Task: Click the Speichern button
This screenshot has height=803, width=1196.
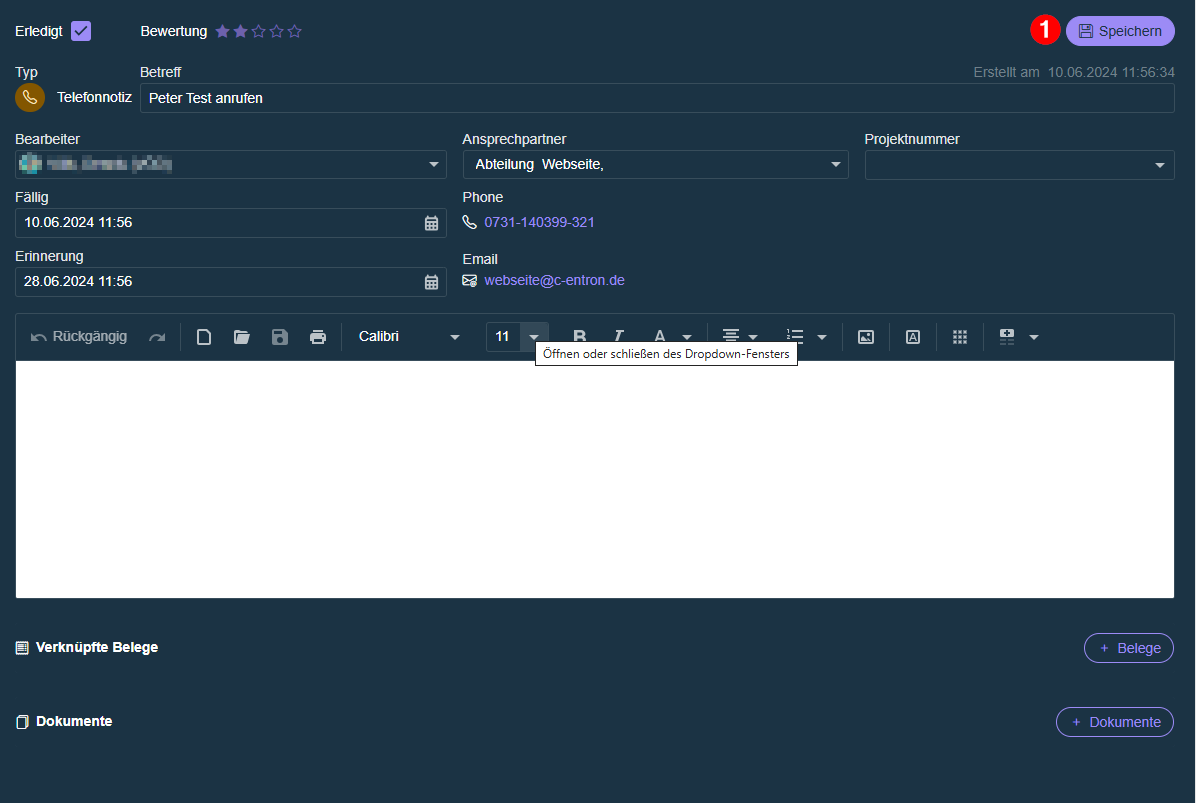Action: (x=1120, y=30)
